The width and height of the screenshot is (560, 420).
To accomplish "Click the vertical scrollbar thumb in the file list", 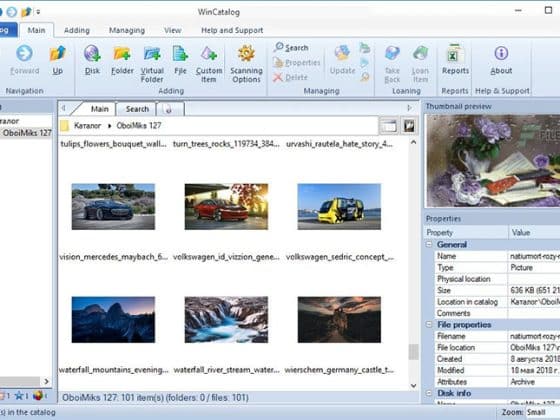I will 413,351.
